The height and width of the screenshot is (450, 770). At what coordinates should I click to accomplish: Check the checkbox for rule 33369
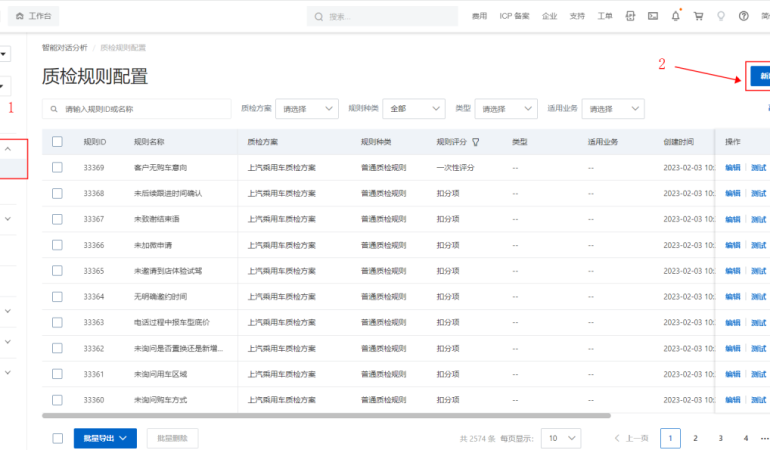(x=57, y=167)
